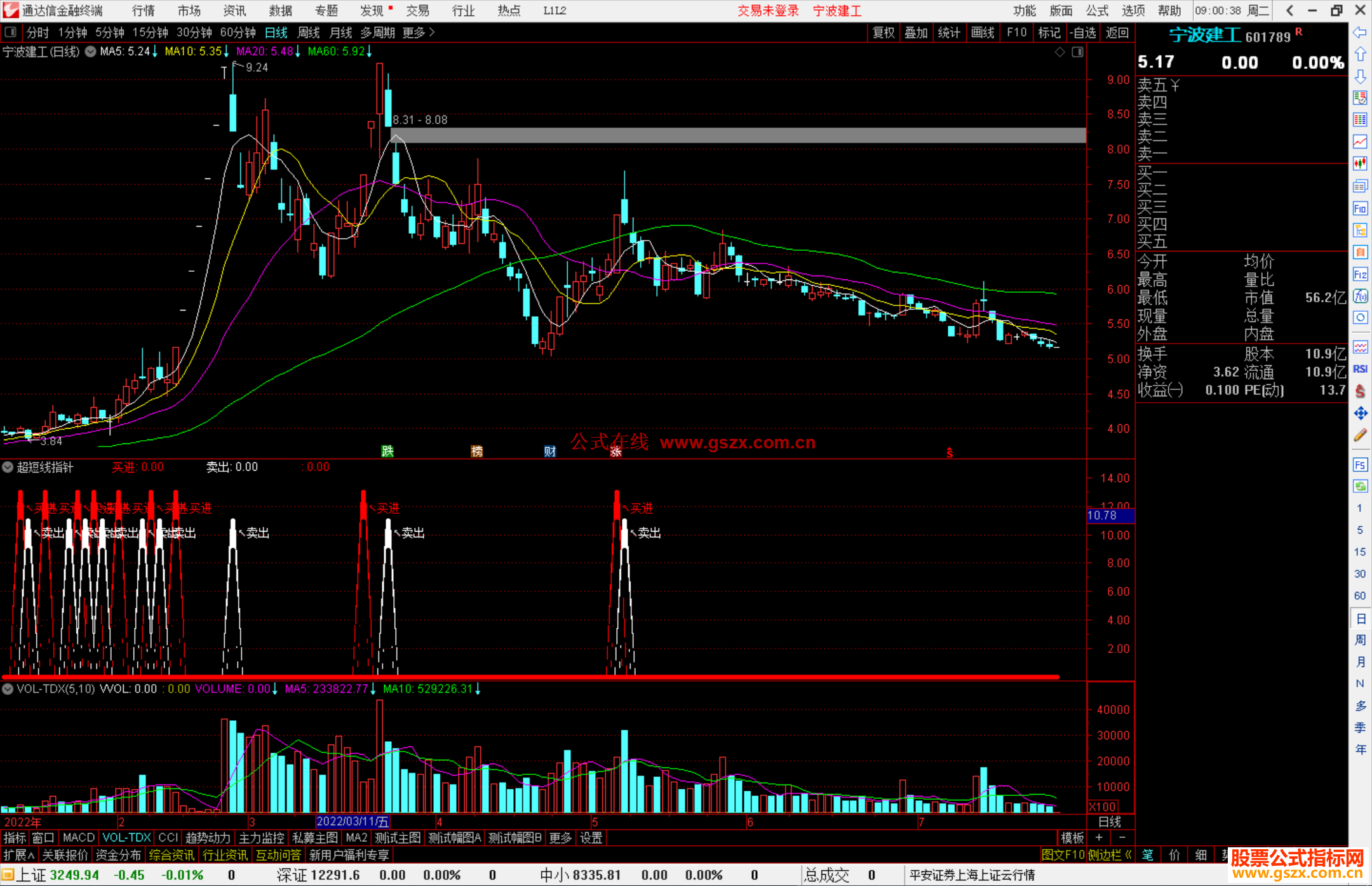Expand 更多 indicator tabs at bottom
This screenshot has height=886, width=1372.
click(x=560, y=838)
